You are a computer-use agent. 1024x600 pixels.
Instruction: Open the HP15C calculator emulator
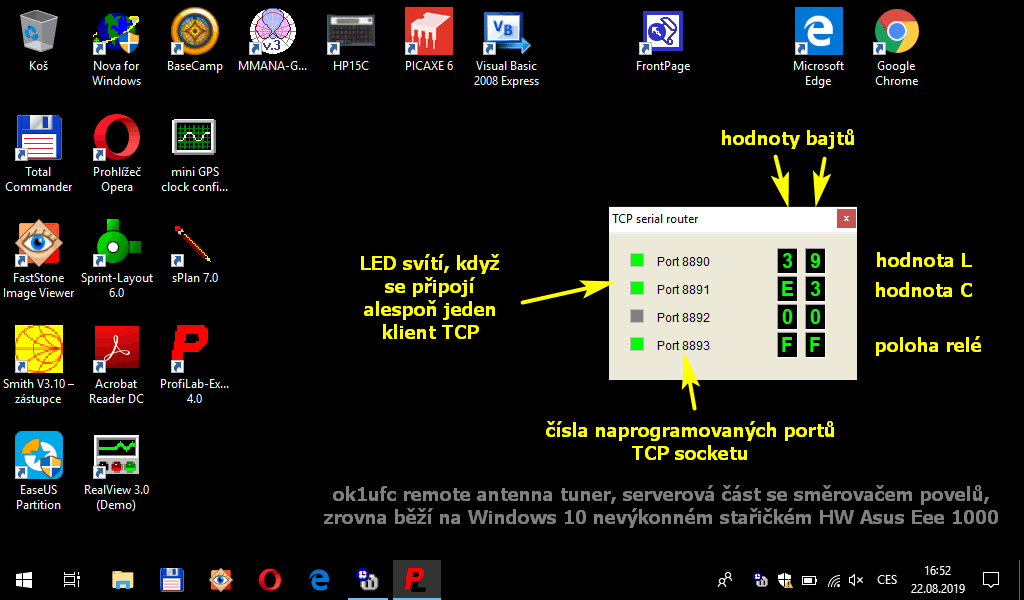point(350,32)
